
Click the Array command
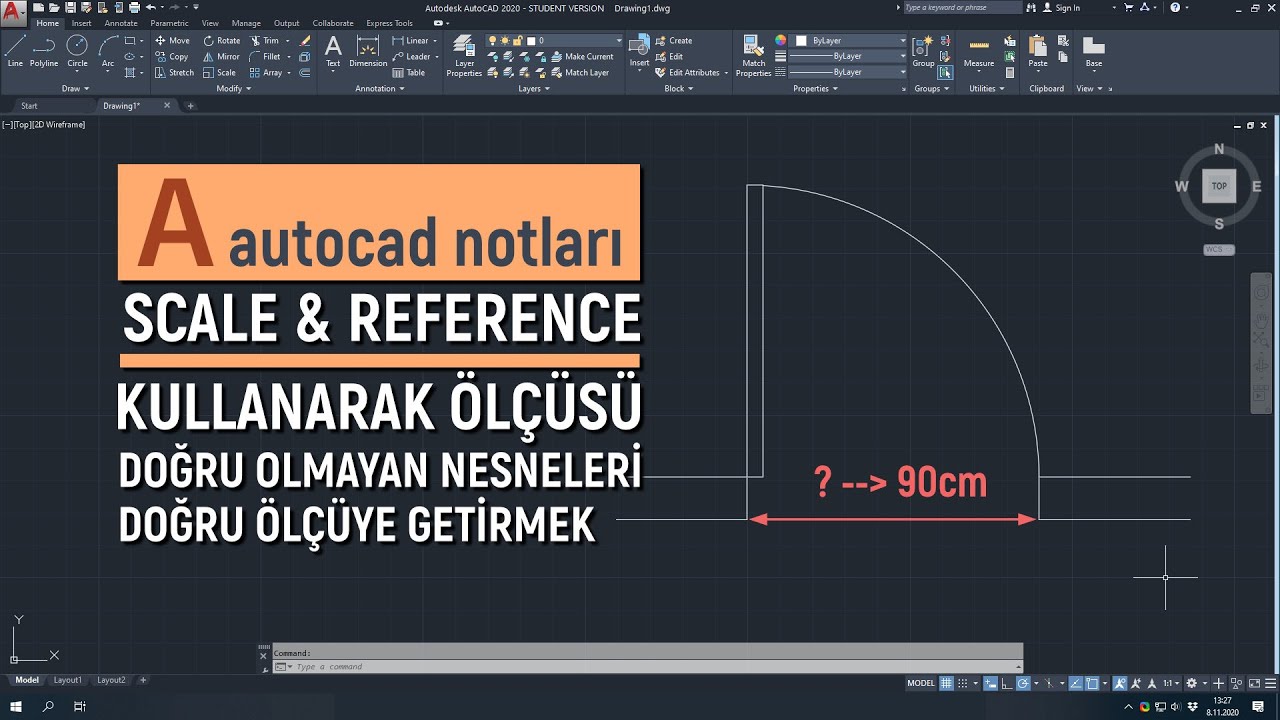[266, 73]
